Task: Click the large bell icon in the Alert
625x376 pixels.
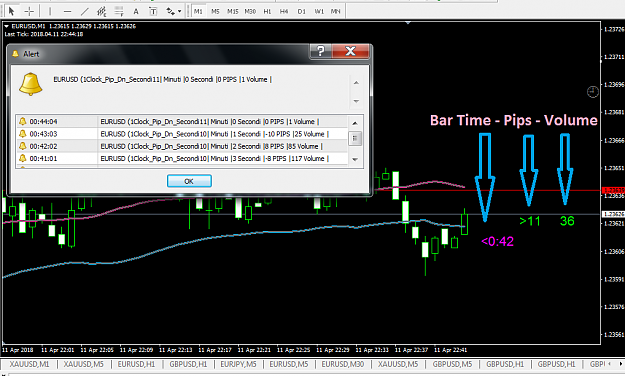Action: click(30, 84)
